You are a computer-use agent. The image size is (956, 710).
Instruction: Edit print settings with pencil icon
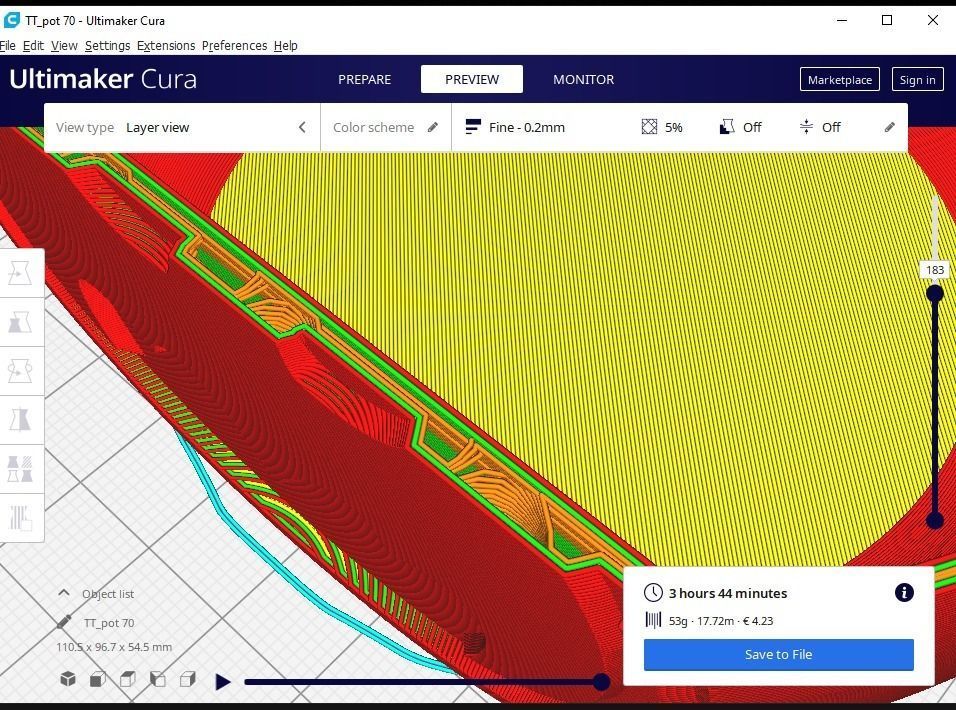tap(890, 127)
